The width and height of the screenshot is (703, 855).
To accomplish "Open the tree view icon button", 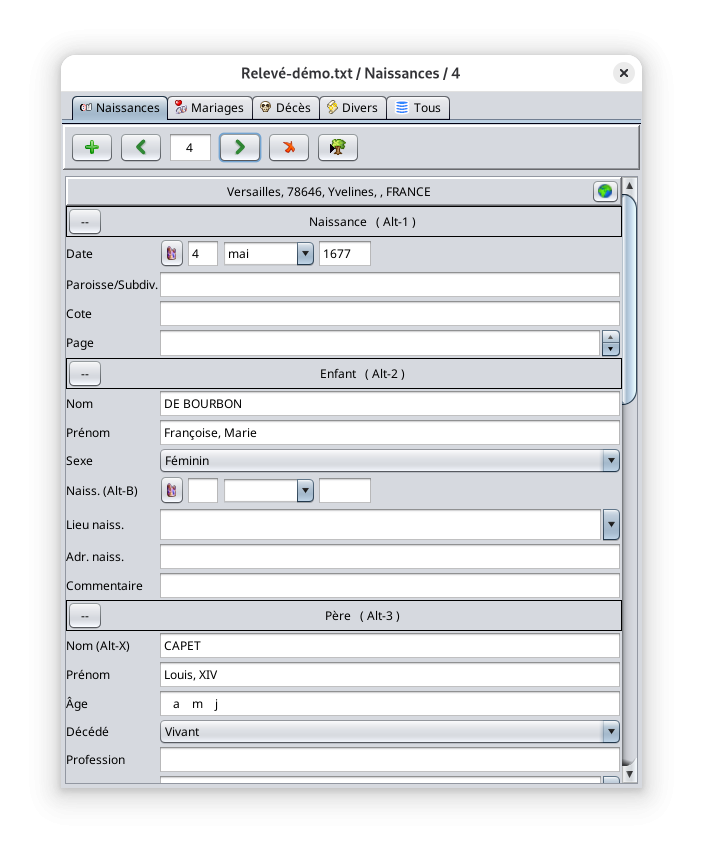I will point(338,147).
